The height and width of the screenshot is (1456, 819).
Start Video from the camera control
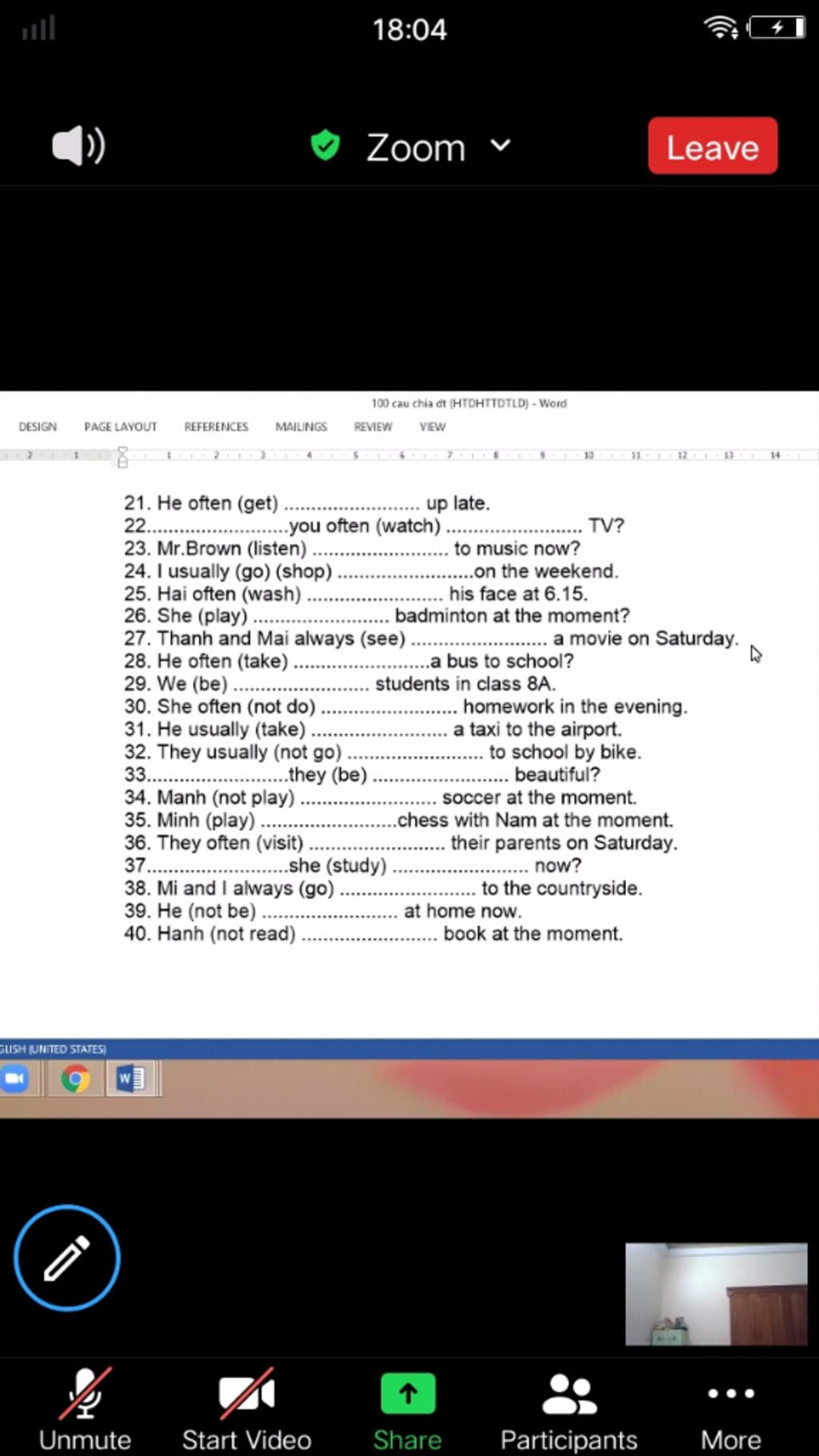pos(246,1409)
